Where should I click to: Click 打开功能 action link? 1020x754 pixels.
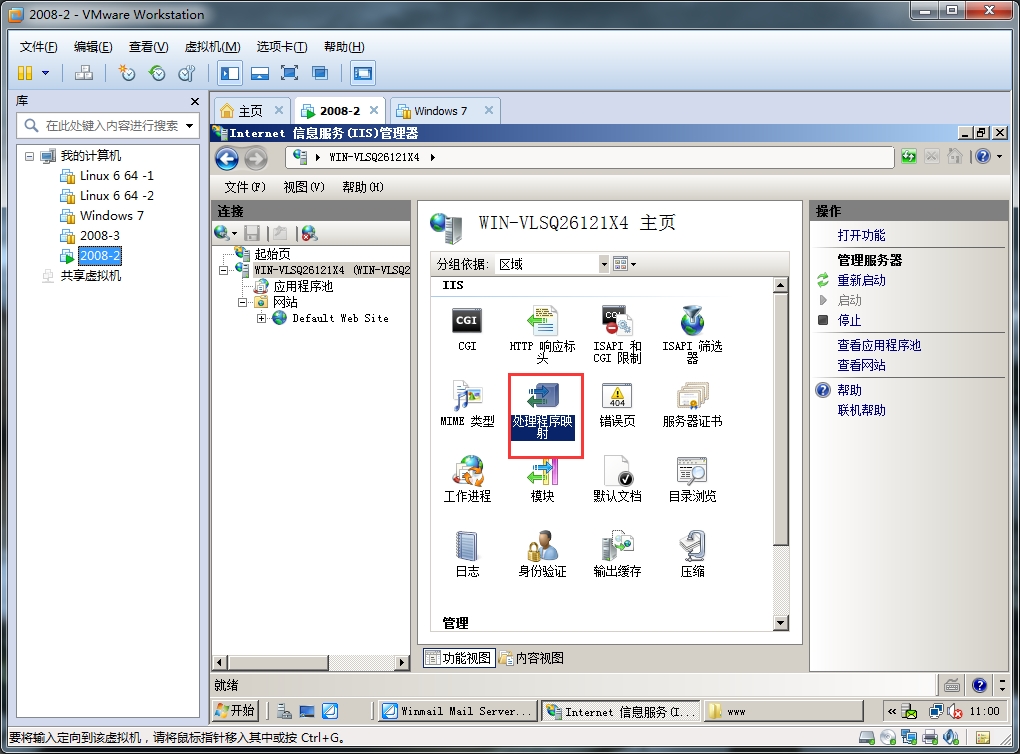click(x=861, y=236)
